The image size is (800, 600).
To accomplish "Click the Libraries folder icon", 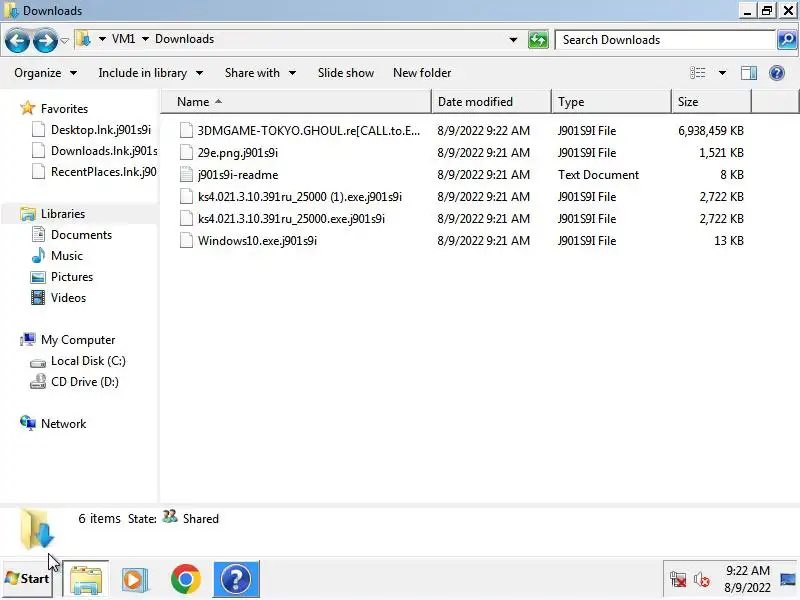I will (28, 214).
